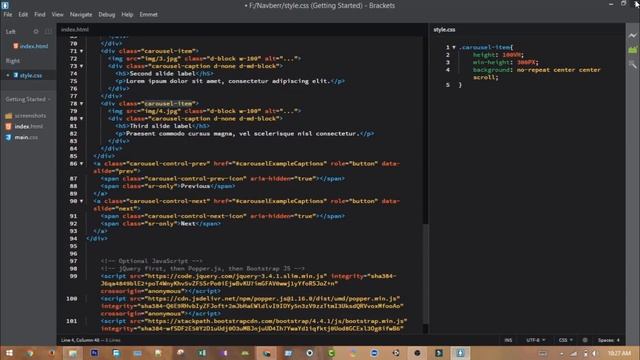Select the index.html pane header tab
Viewport: 640px width, 360px height.
(75, 29)
